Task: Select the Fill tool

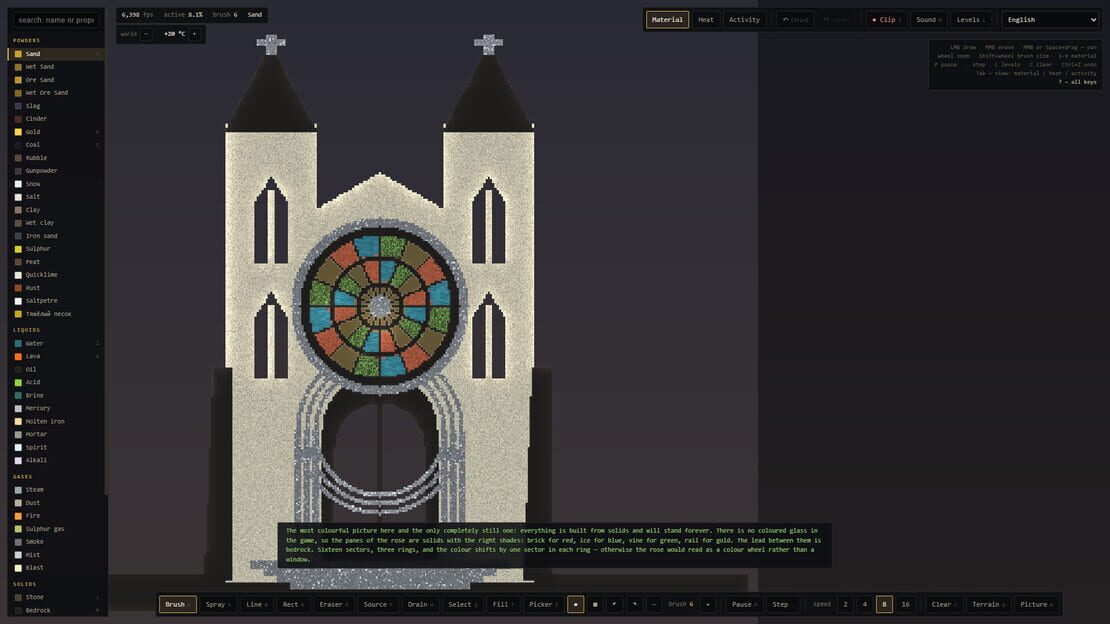Action: click(503, 604)
